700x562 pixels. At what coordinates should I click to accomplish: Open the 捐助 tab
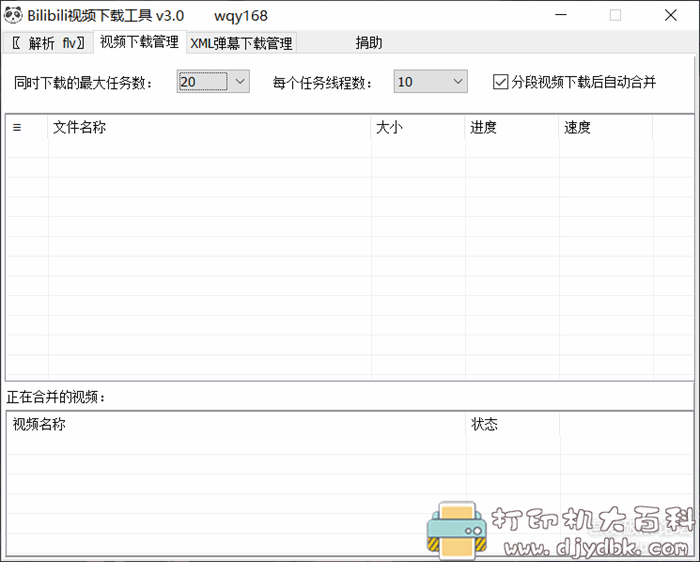pyautogui.click(x=369, y=43)
